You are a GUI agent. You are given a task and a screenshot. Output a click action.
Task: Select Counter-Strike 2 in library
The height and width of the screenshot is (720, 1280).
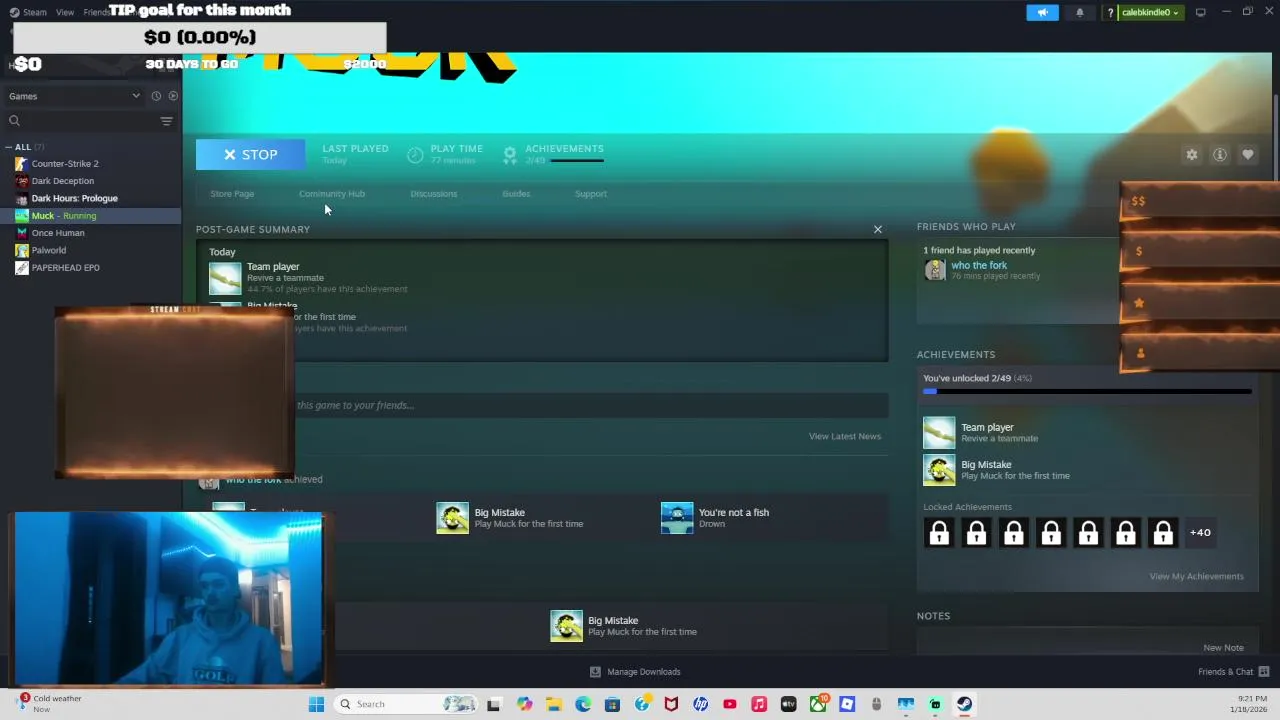[x=64, y=164]
